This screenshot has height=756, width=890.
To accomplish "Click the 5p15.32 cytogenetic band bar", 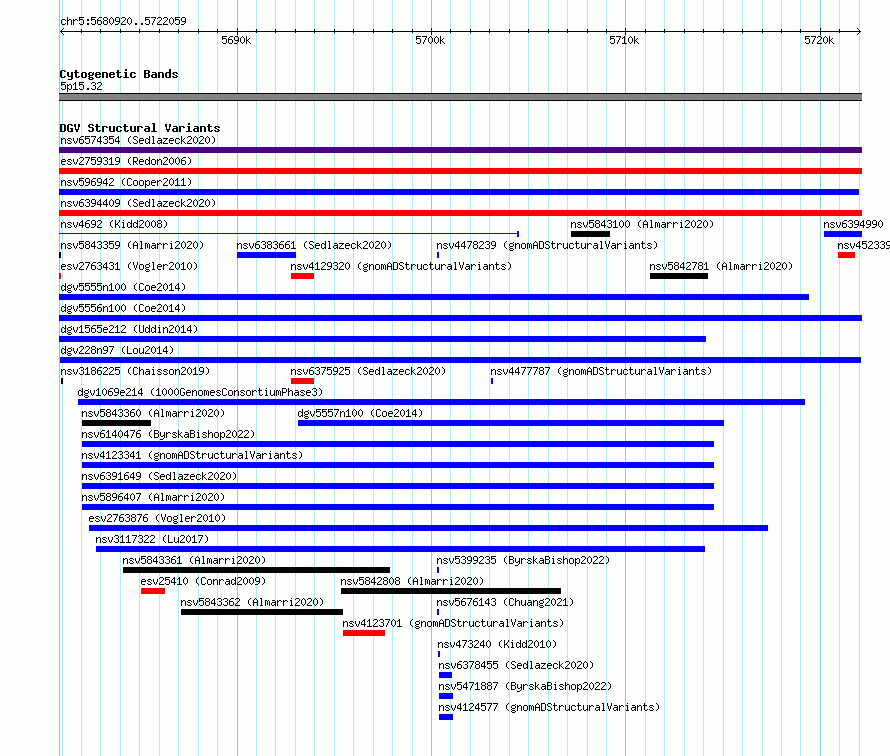I will [x=460, y=97].
